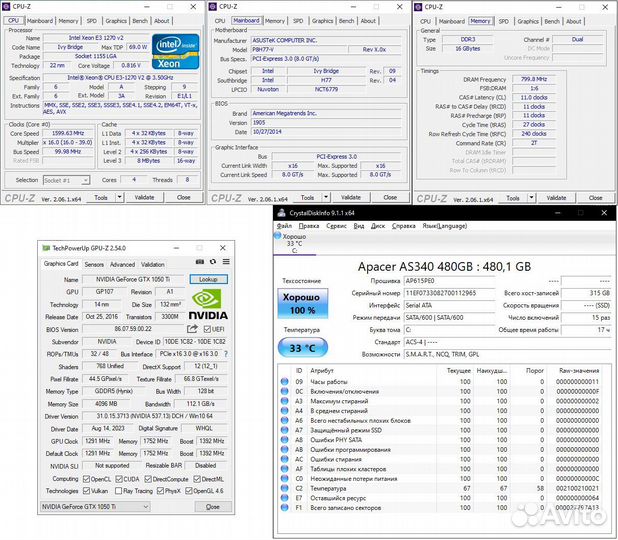Click the CrystalDiskInfo title bar app icon
618x540 pixels.
pos(281,213)
